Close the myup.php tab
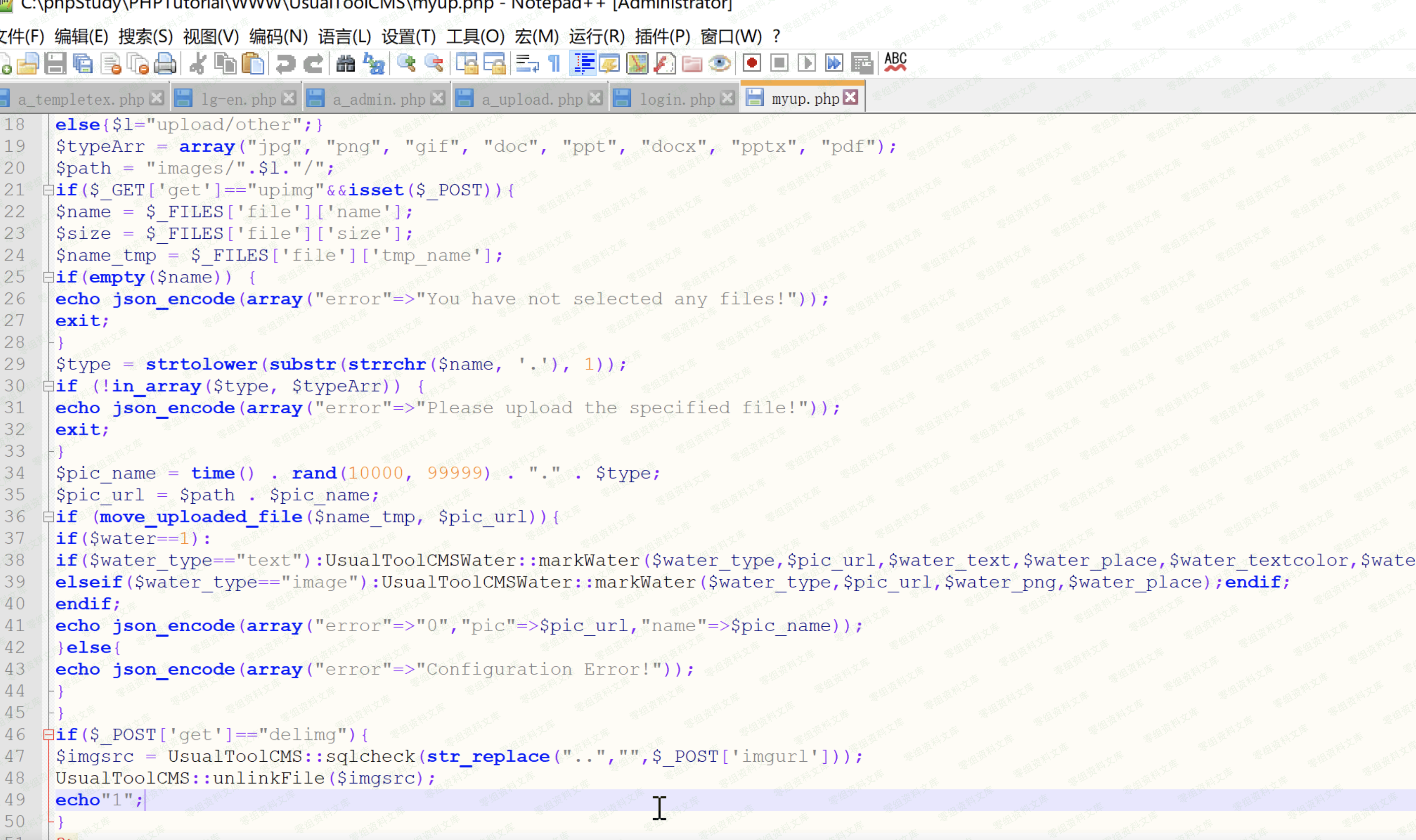The width and height of the screenshot is (1416, 840). pyautogui.click(x=850, y=97)
